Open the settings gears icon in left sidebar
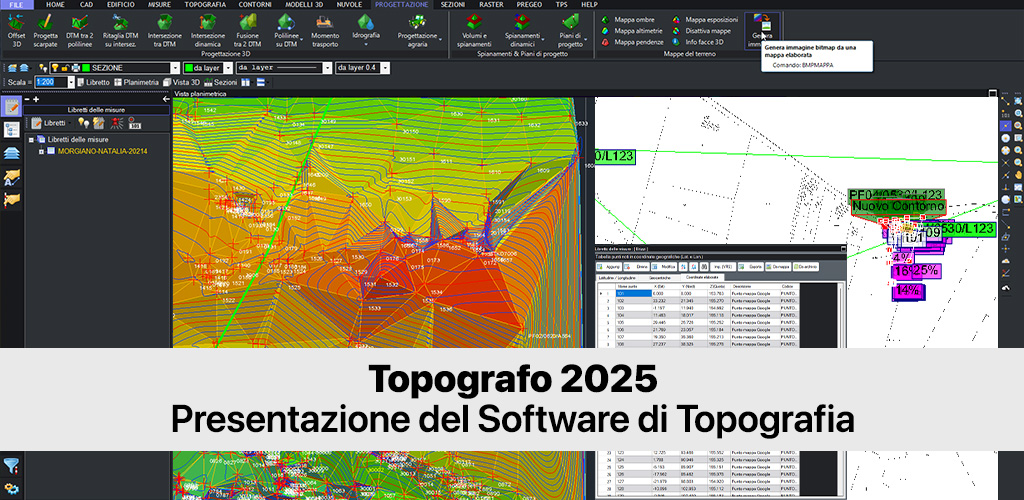1024x500 pixels. coord(11,488)
